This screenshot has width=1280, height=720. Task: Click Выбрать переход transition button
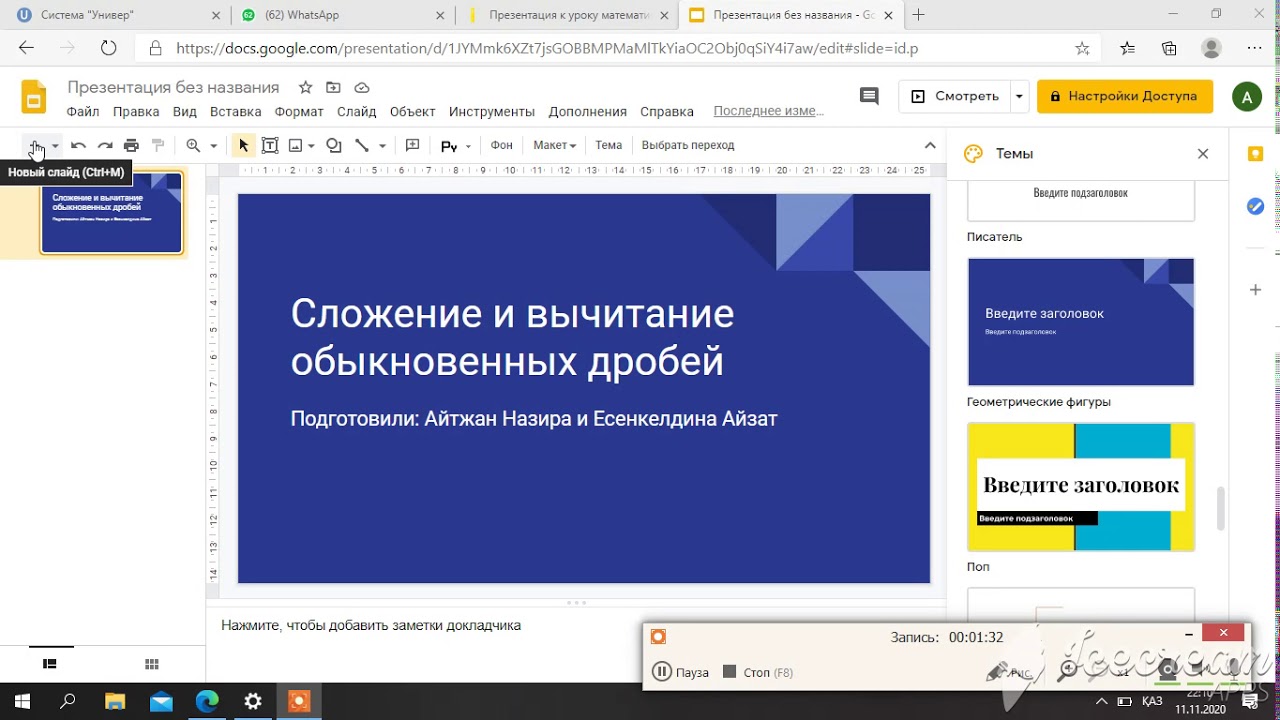coord(688,145)
